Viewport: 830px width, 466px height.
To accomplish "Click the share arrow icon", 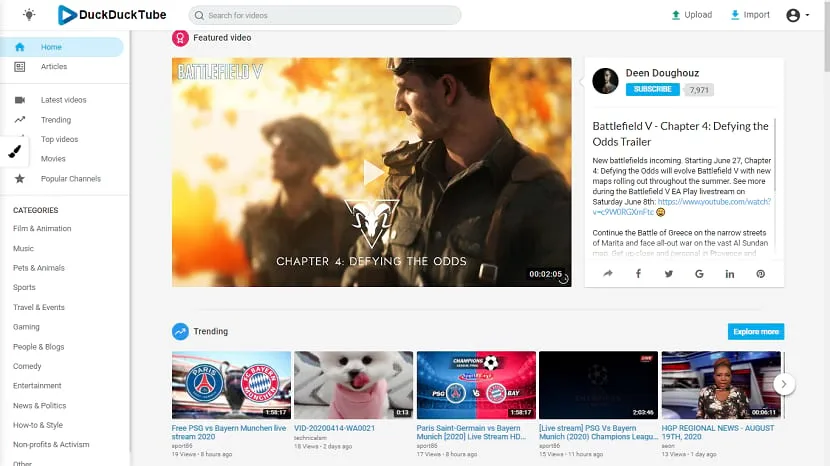I will point(608,274).
